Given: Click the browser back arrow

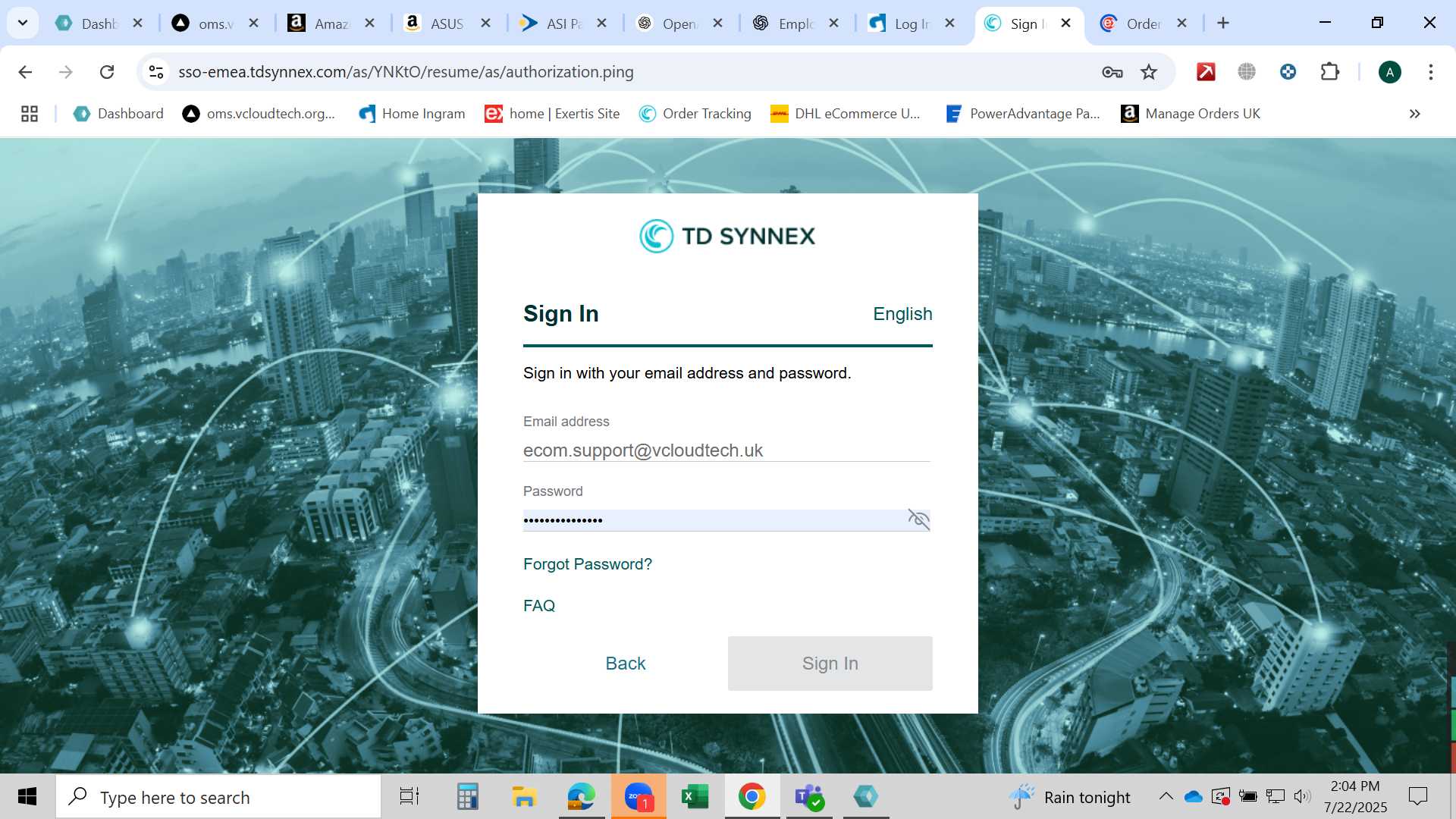Looking at the screenshot, I should 25,72.
